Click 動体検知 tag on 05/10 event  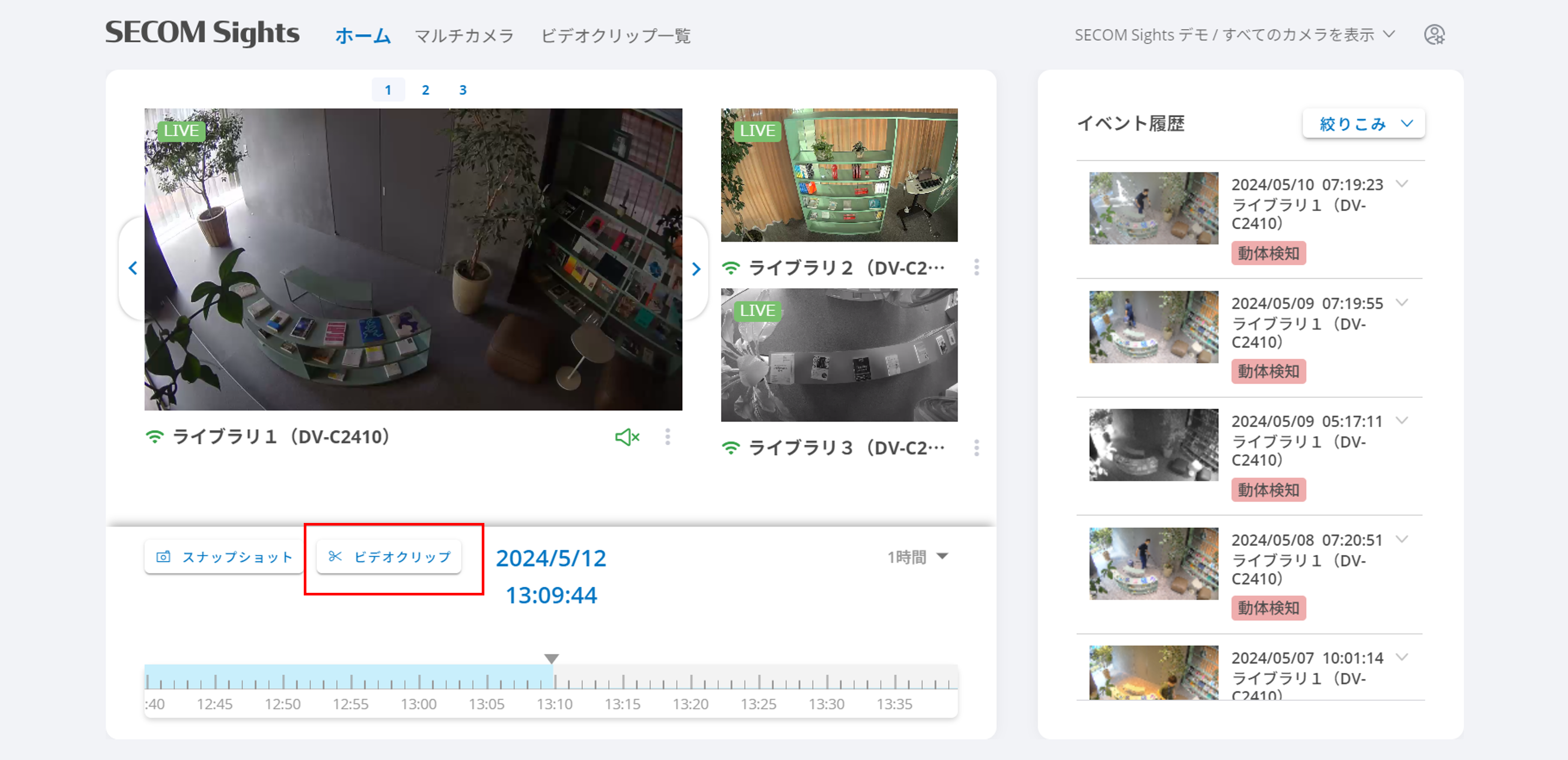(1268, 253)
